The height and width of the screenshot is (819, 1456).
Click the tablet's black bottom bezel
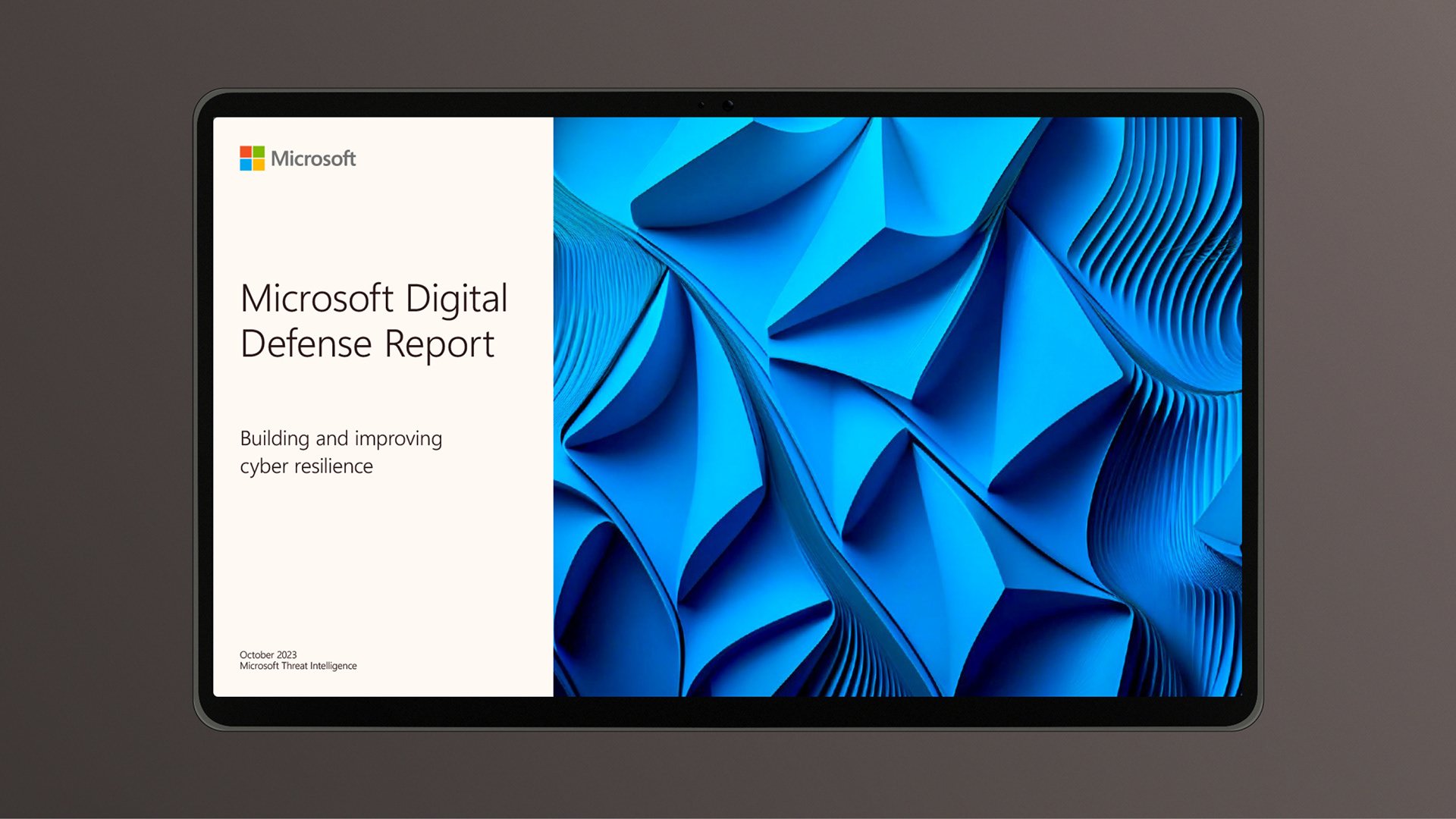click(728, 710)
